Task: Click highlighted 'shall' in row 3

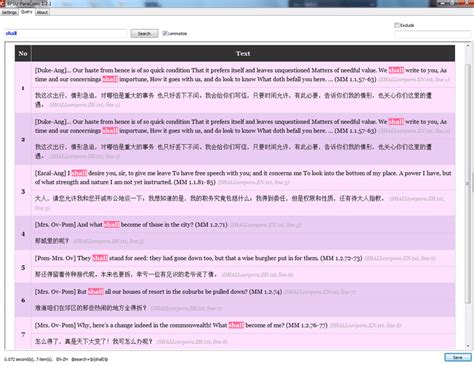Action: (x=79, y=173)
